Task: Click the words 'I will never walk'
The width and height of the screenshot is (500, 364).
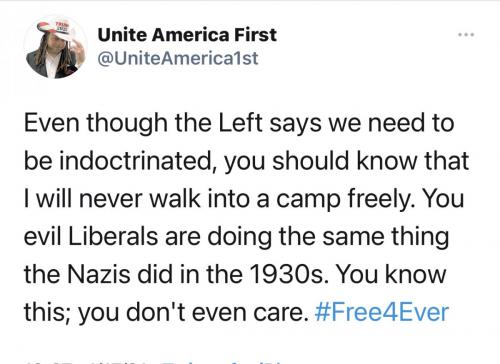Action: click(112, 199)
